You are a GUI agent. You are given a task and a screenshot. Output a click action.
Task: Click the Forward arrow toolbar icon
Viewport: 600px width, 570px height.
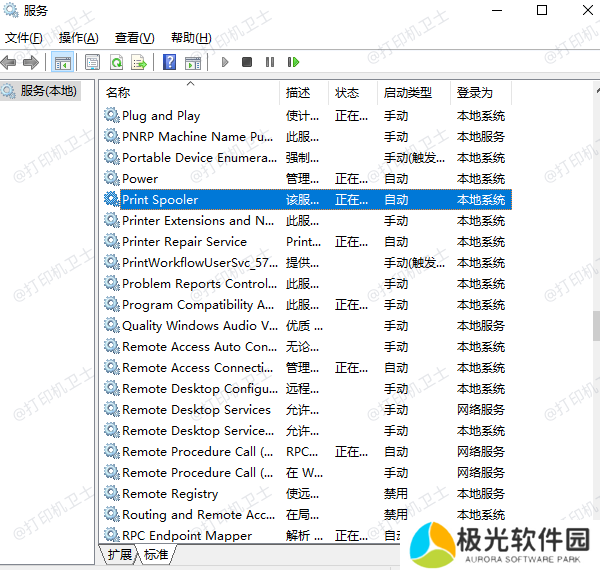tap(31, 62)
